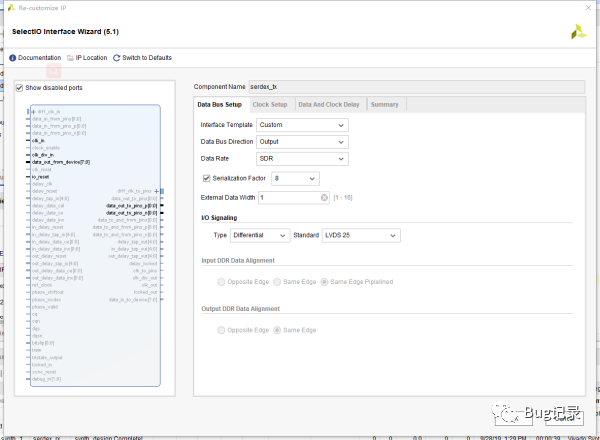Open the I/O Signaling Type dropdown

pyautogui.click(x=259, y=235)
